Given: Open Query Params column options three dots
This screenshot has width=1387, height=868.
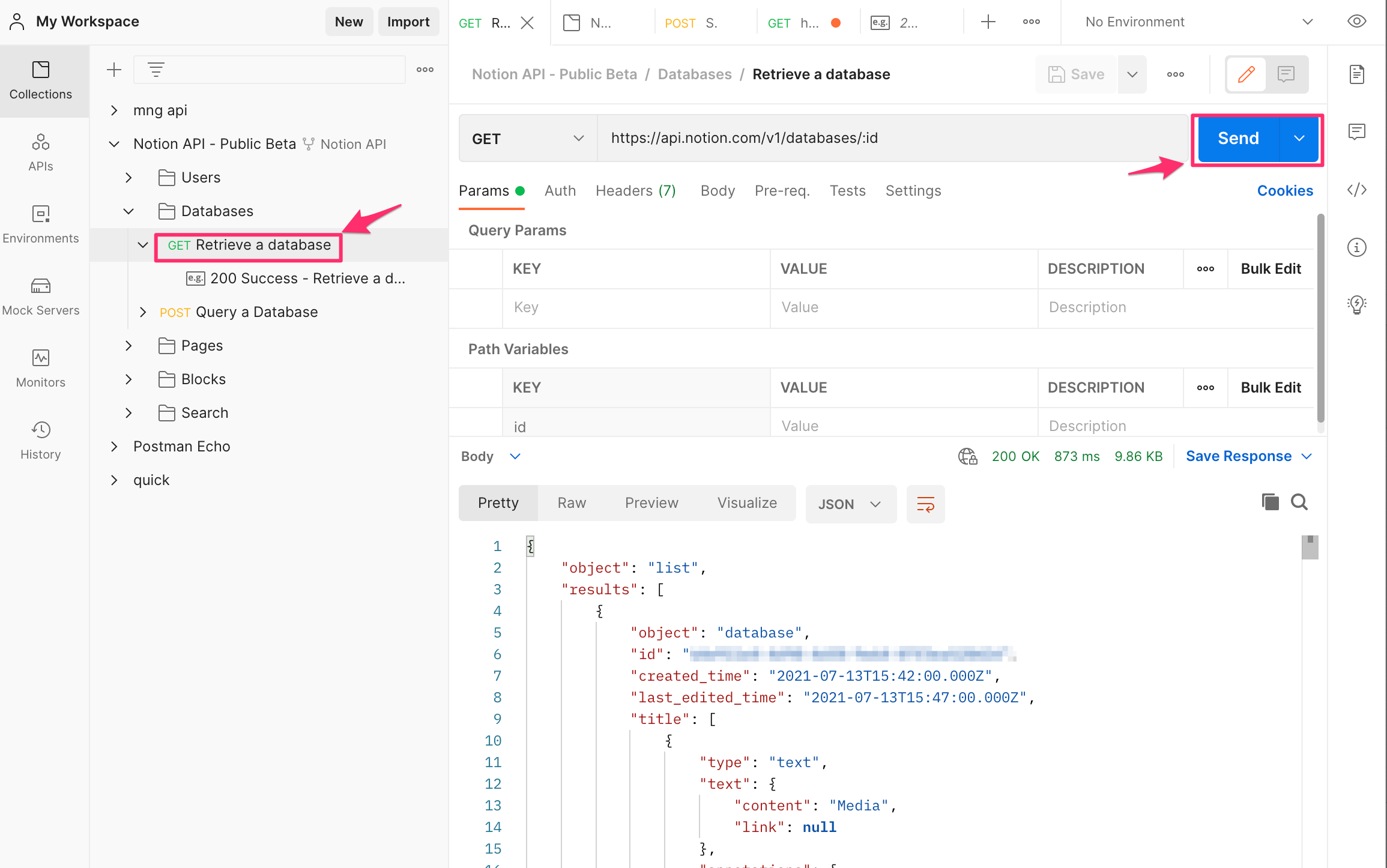Looking at the screenshot, I should coord(1205,269).
